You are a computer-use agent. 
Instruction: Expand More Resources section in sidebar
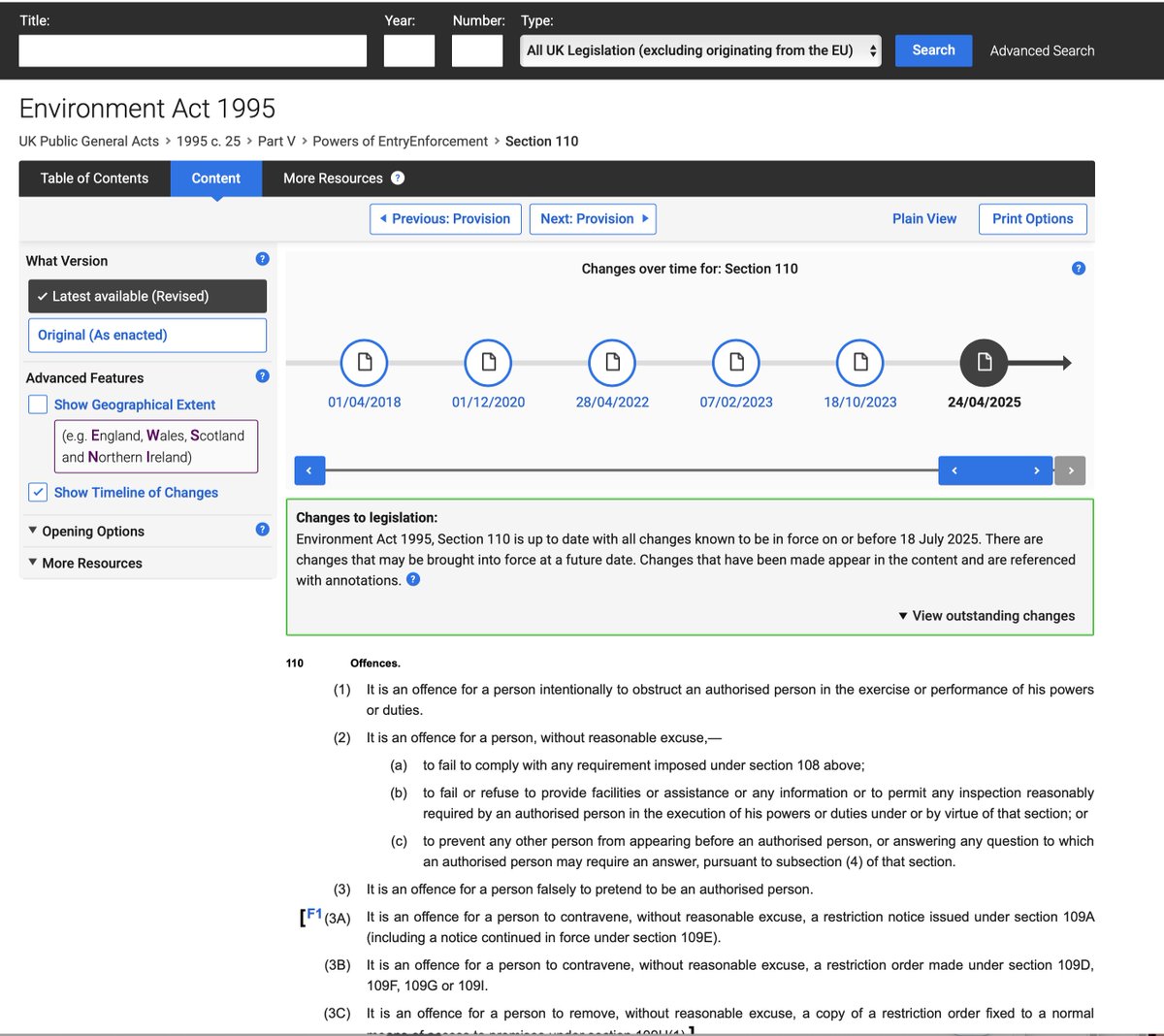[85, 563]
